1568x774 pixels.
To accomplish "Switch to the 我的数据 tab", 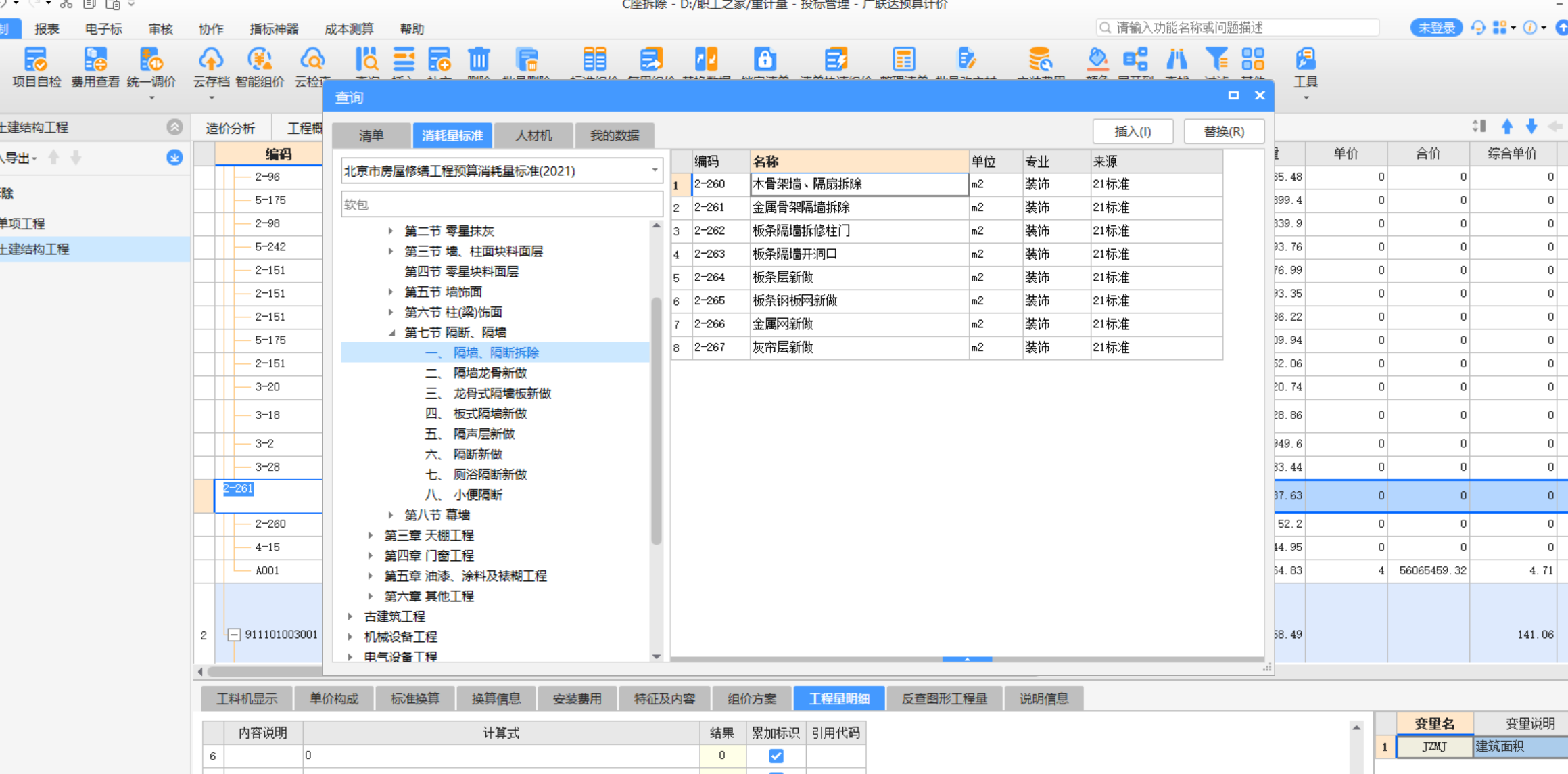I will pos(615,135).
